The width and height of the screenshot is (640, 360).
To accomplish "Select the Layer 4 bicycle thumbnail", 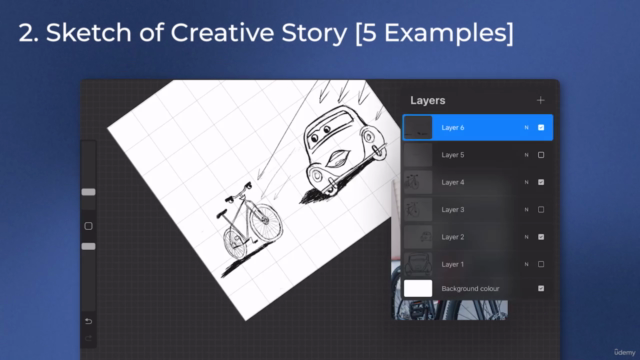I will [x=418, y=182].
